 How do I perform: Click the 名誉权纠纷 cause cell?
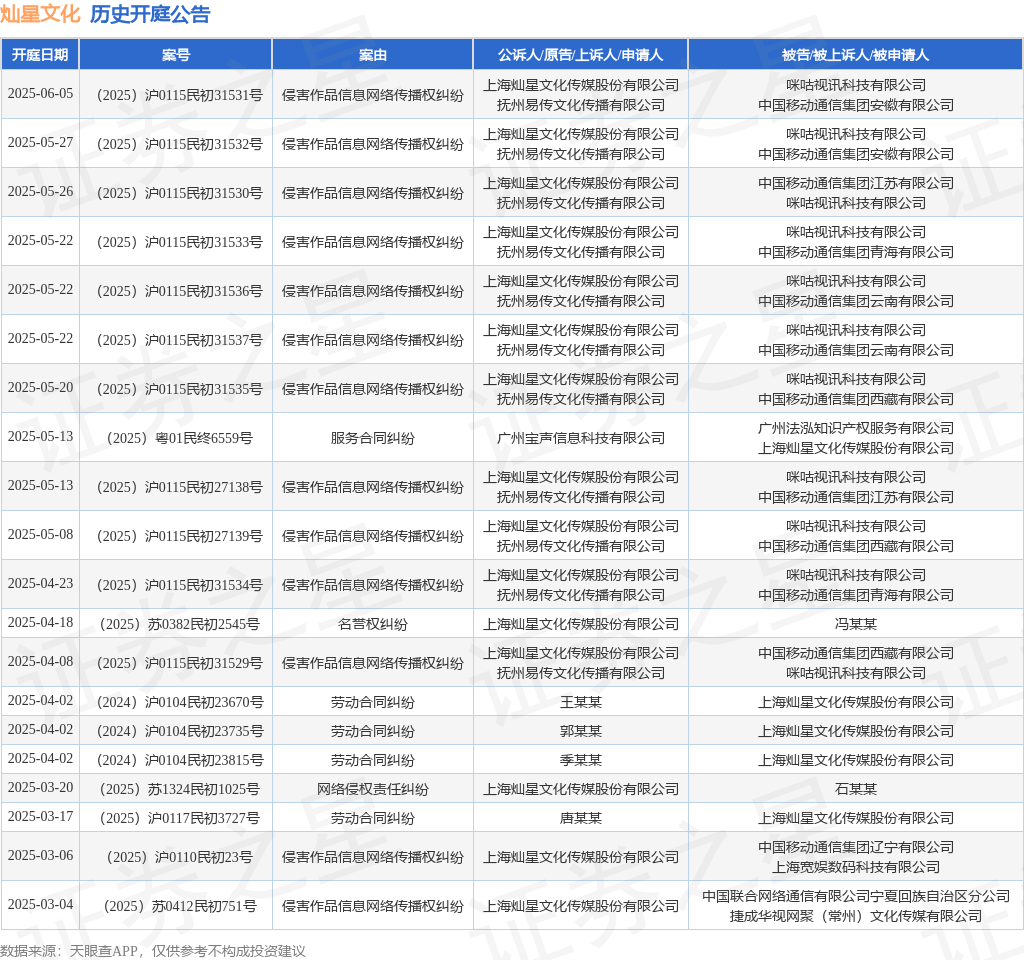372,624
